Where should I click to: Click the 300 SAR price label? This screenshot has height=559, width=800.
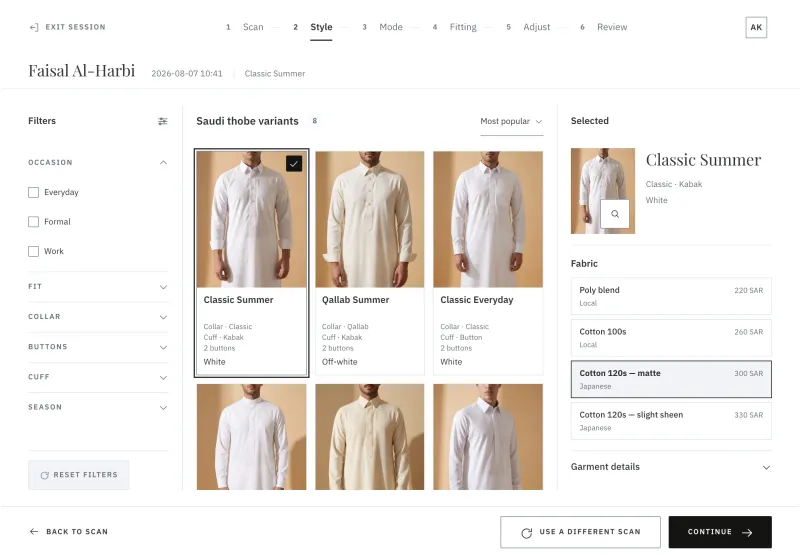pyautogui.click(x=748, y=373)
